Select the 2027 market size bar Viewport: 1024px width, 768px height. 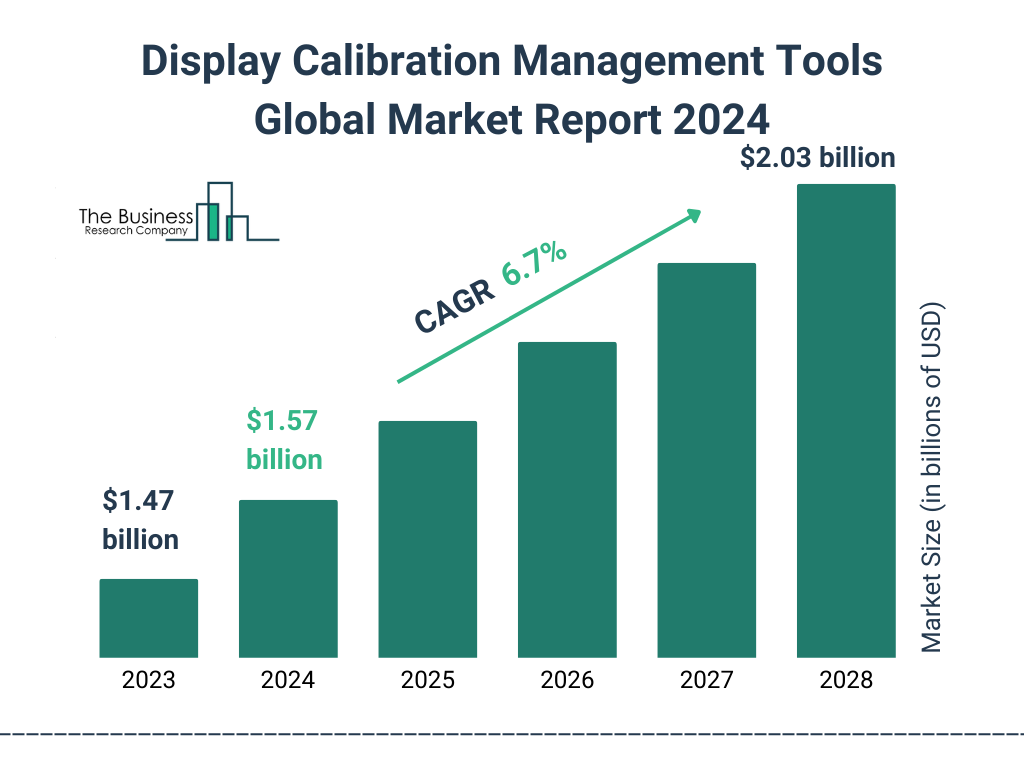[x=706, y=460]
